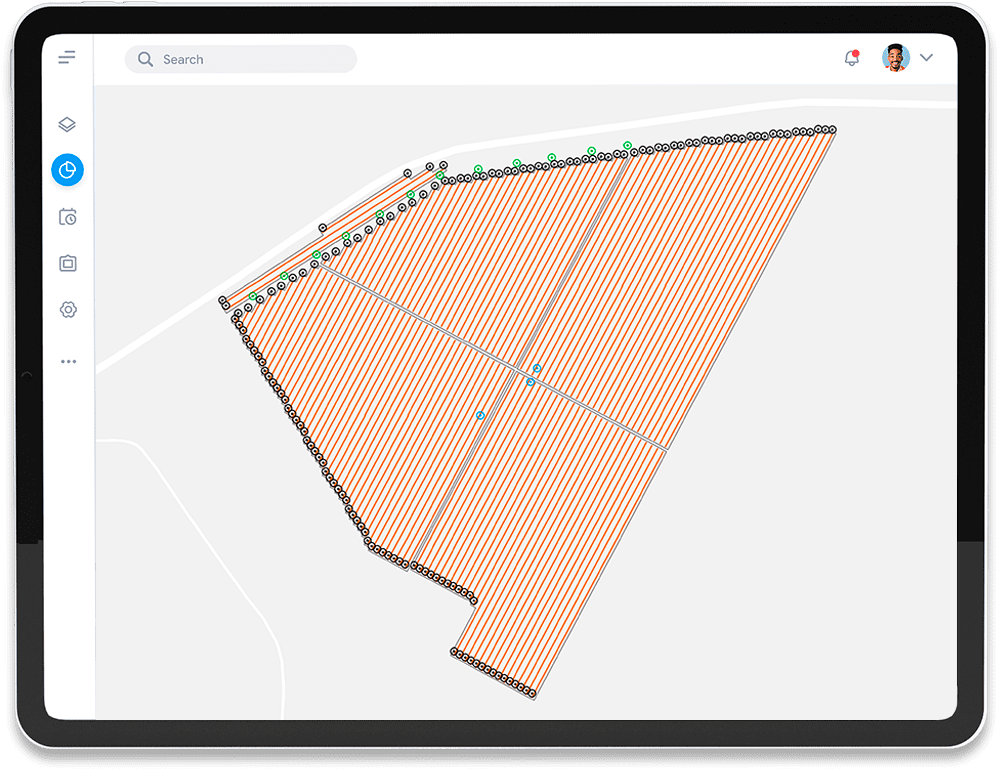The height and width of the screenshot is (770, 1000).
Task: Open the hamburger menu in the sidebar
Action: click(x=67, y=58)
